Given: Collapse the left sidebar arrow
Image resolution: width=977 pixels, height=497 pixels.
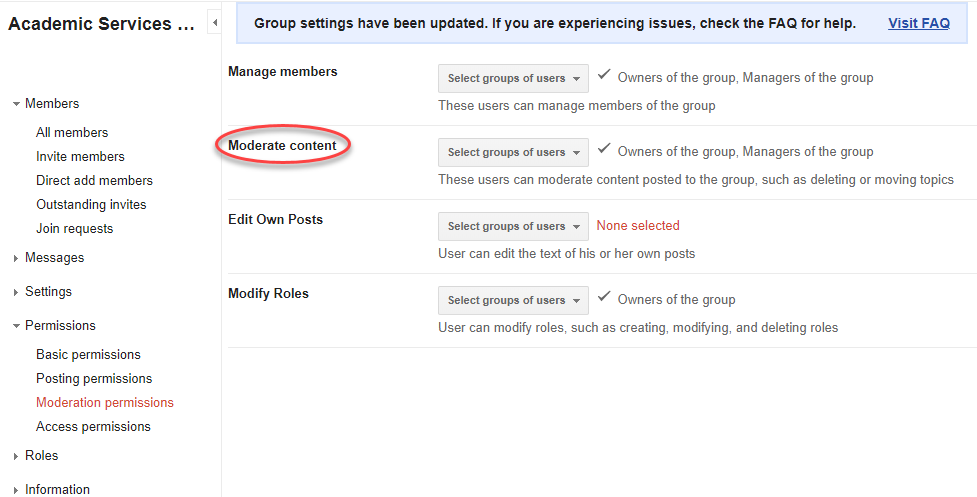Looking at the screenshot, I should 215,22.
